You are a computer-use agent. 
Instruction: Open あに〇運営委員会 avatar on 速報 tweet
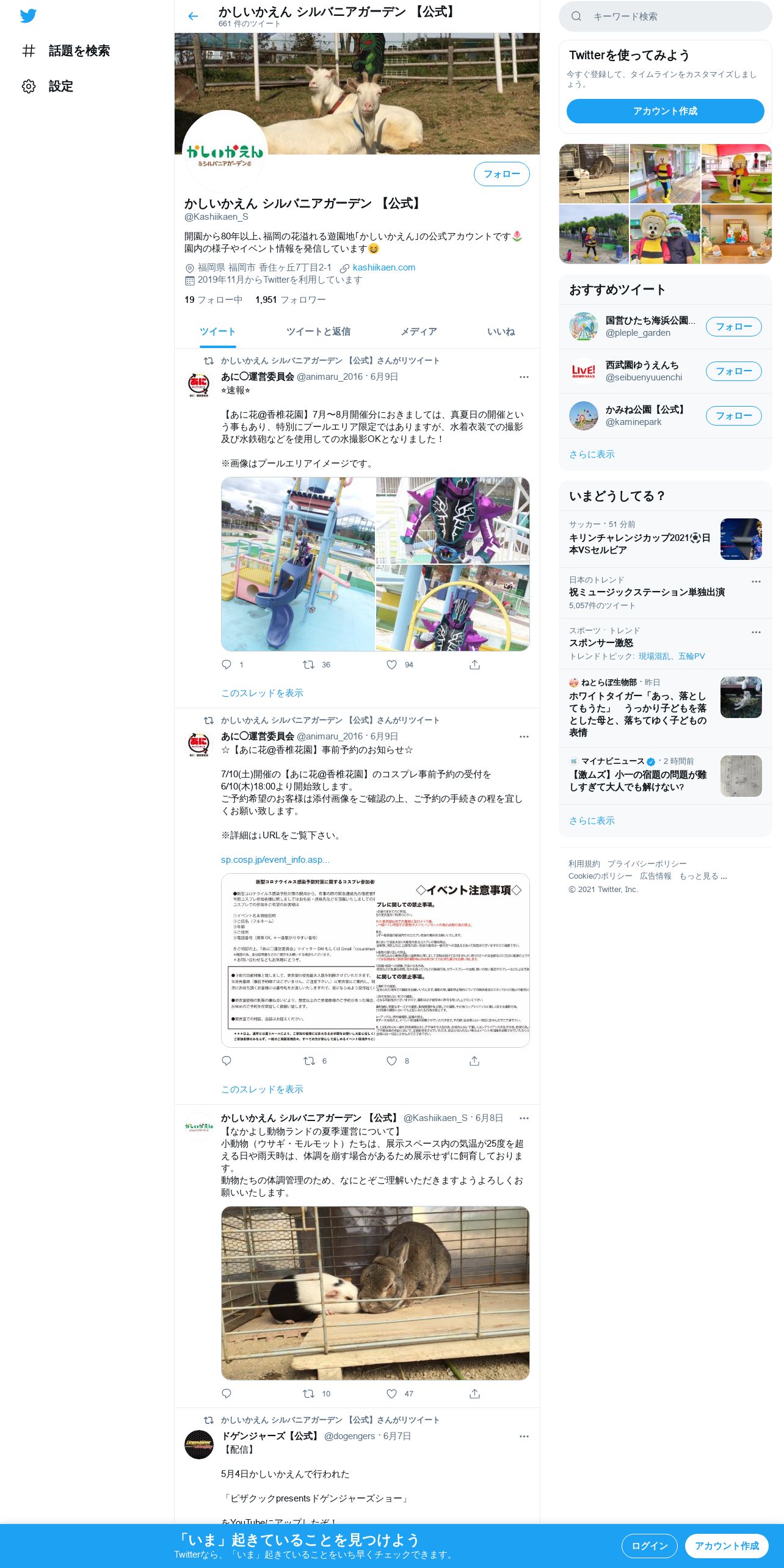(x=199, y=385)
